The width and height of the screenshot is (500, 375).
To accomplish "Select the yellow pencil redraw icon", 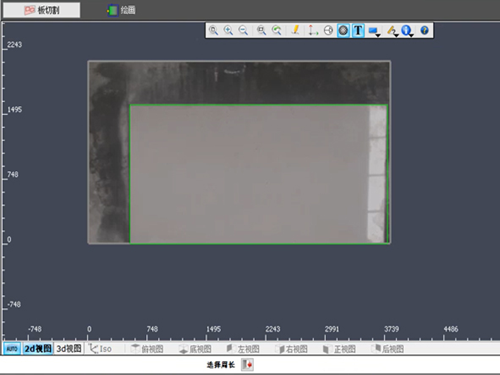I will [x=295, y=31].
